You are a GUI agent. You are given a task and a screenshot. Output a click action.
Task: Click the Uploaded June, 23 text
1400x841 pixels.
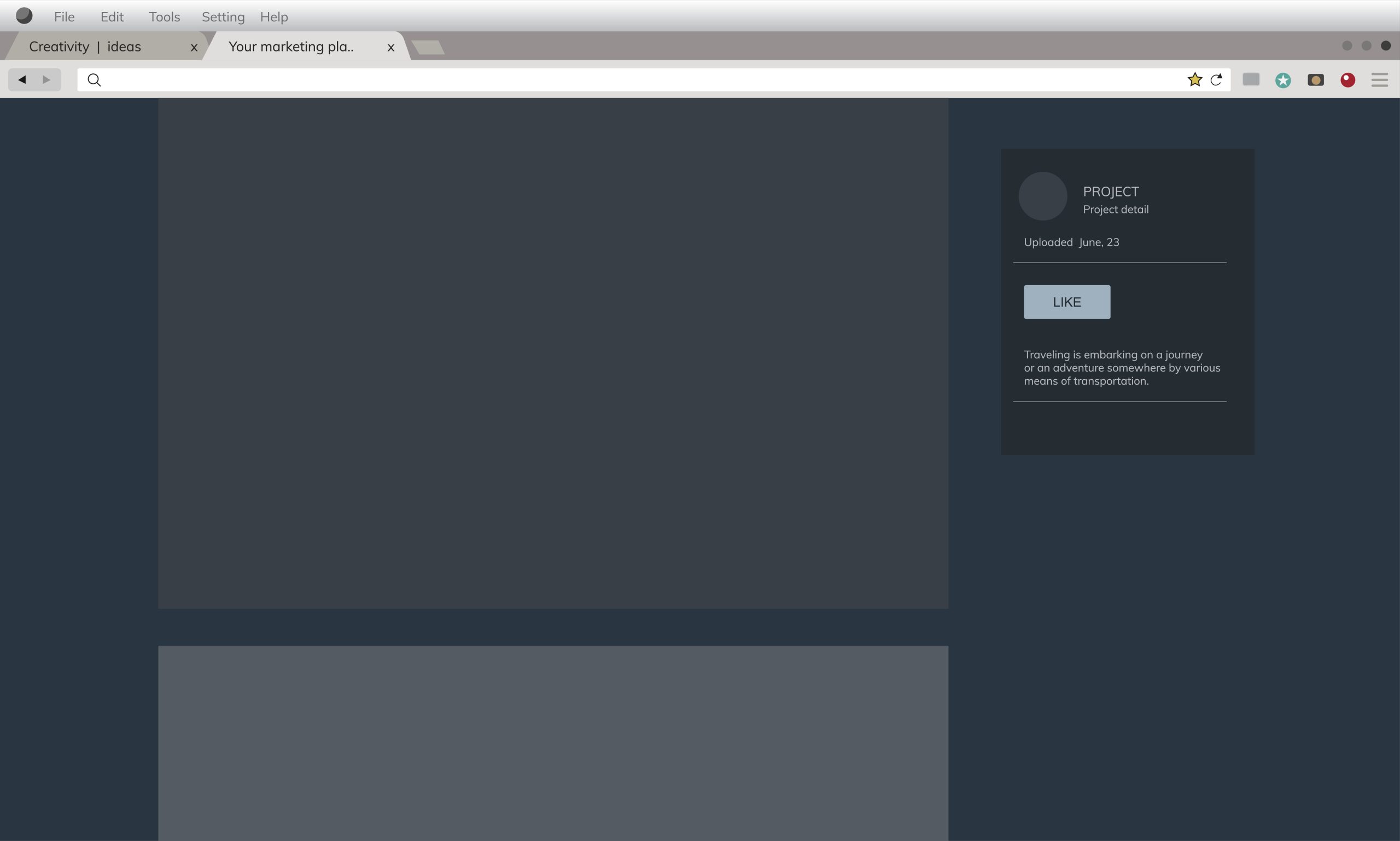1071,242
